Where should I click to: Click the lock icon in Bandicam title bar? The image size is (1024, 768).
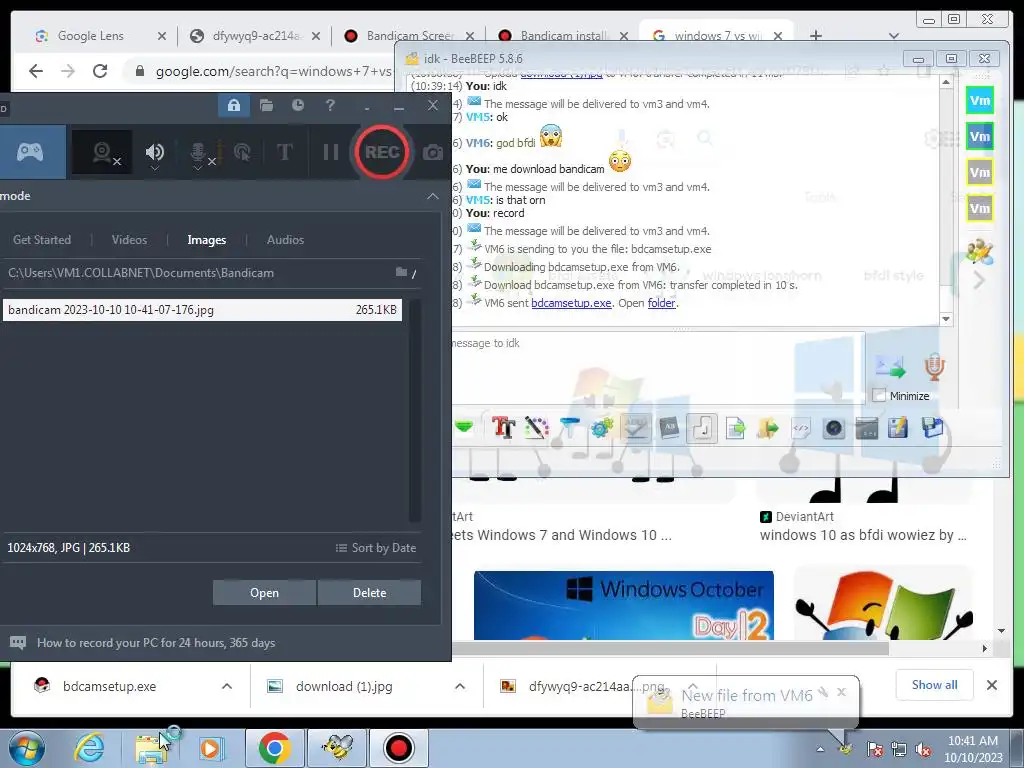[234, 105]
